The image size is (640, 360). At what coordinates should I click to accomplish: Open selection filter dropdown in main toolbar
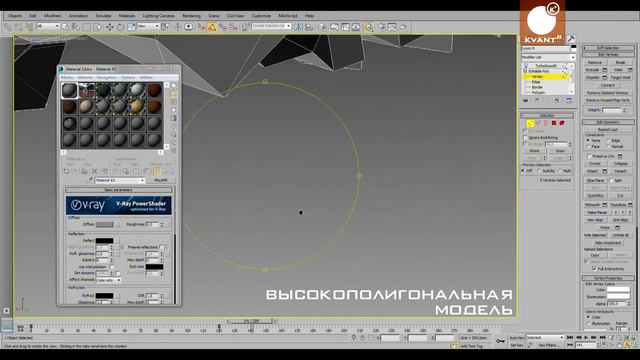48,26
